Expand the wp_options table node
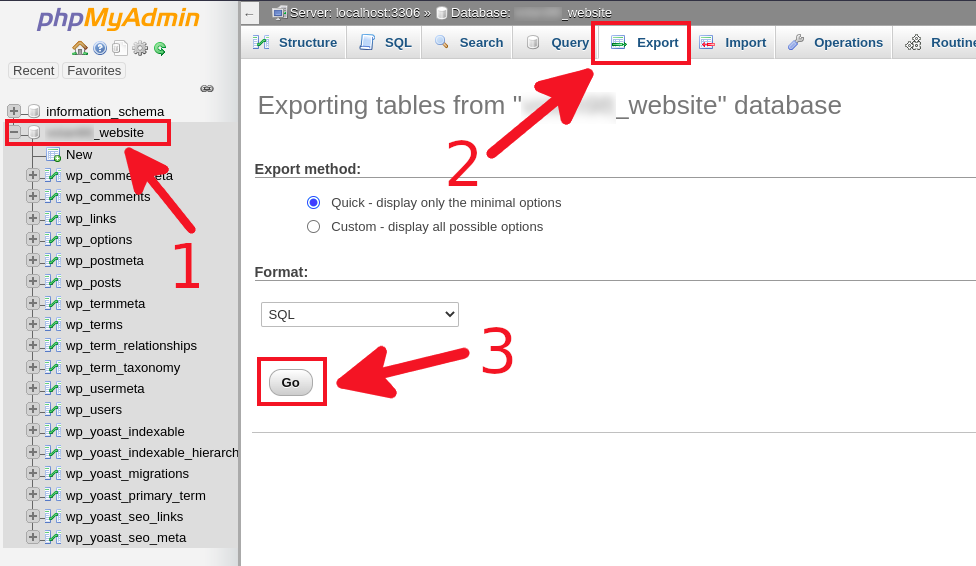This screenshot has height=566, width=976. pyautogui.click(x=33, y=239)
